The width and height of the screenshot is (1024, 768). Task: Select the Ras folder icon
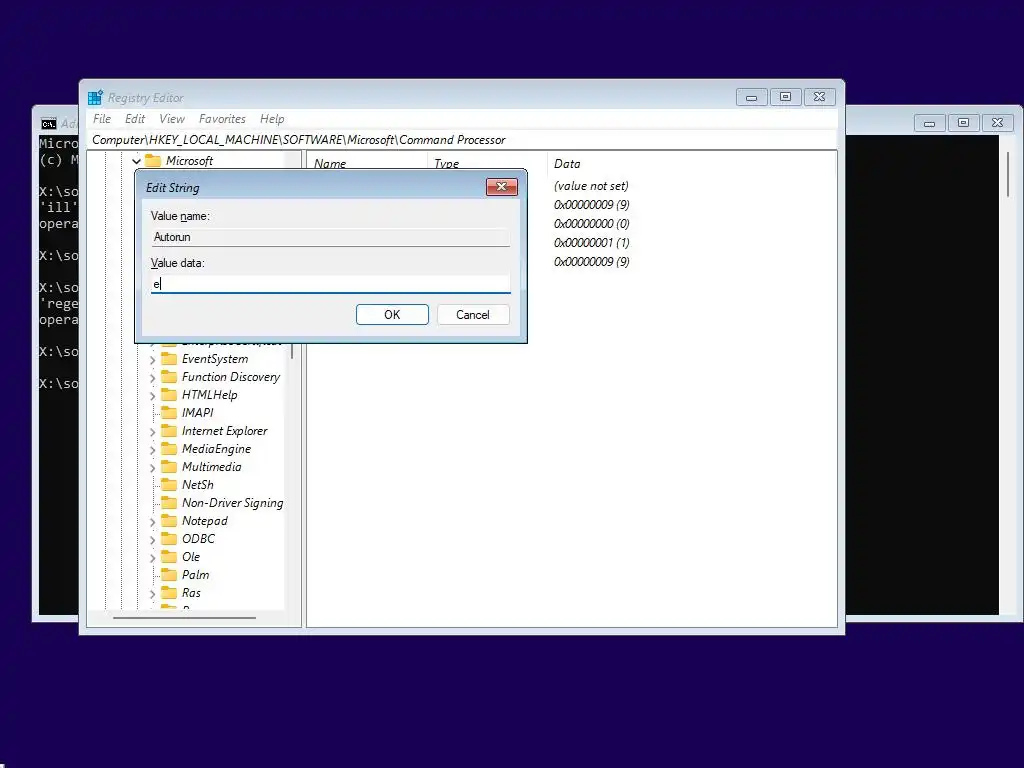pos(169,592)
